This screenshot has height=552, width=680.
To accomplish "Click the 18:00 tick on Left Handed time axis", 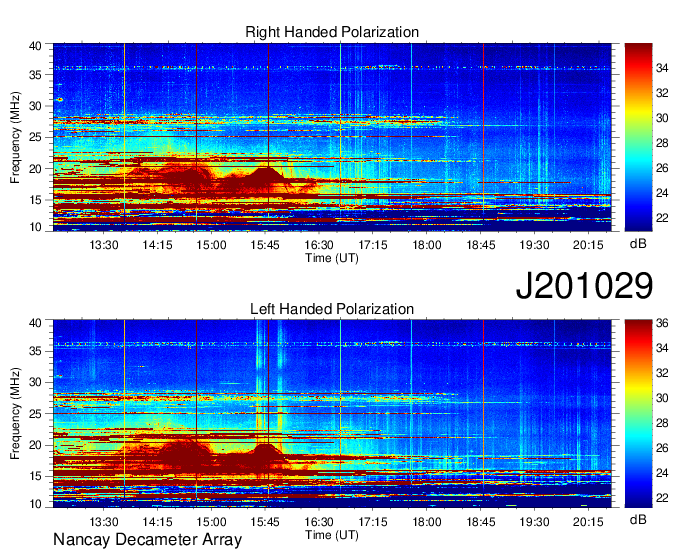I will coord(427,522).
